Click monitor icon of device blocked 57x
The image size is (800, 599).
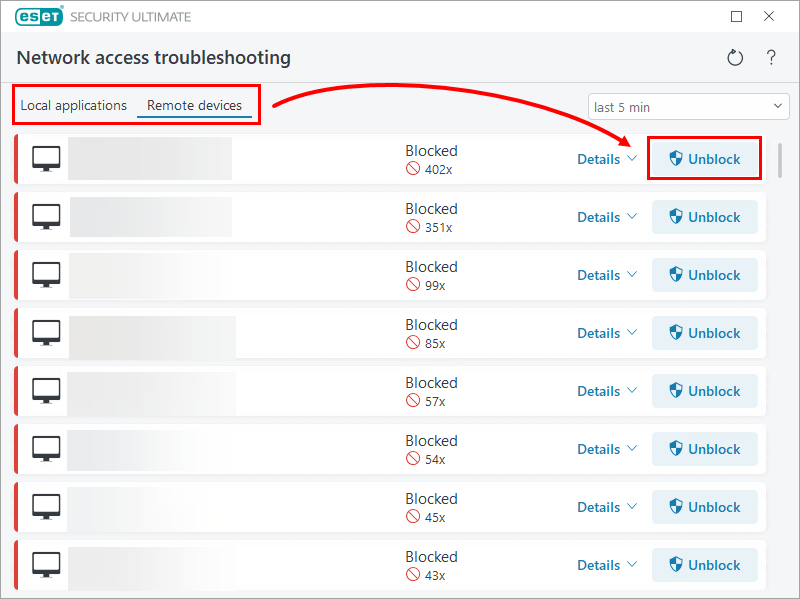click(46, 391)
